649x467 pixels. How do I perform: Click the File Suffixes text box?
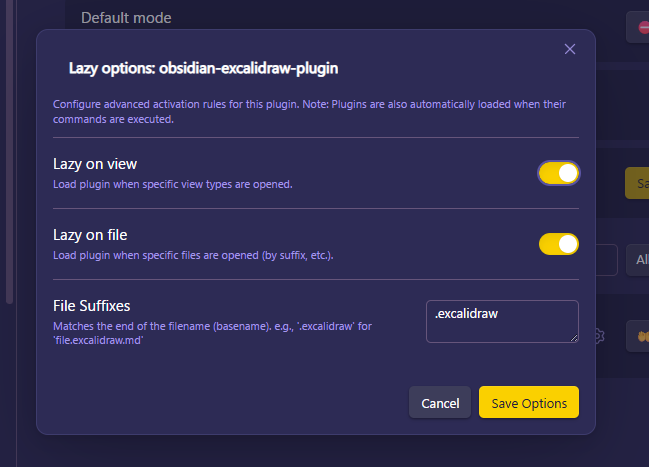coord(502,321)
